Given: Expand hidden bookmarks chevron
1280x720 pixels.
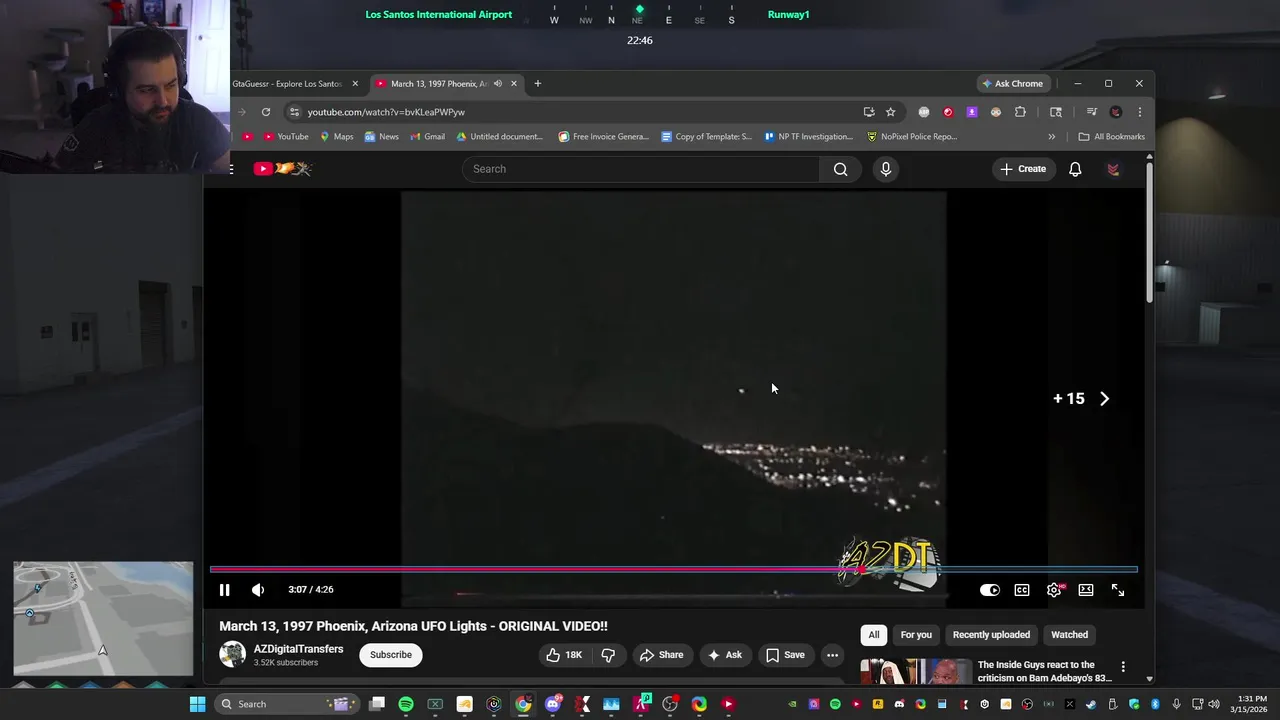Looking at the screenshot, I should tap(1051, 137).
